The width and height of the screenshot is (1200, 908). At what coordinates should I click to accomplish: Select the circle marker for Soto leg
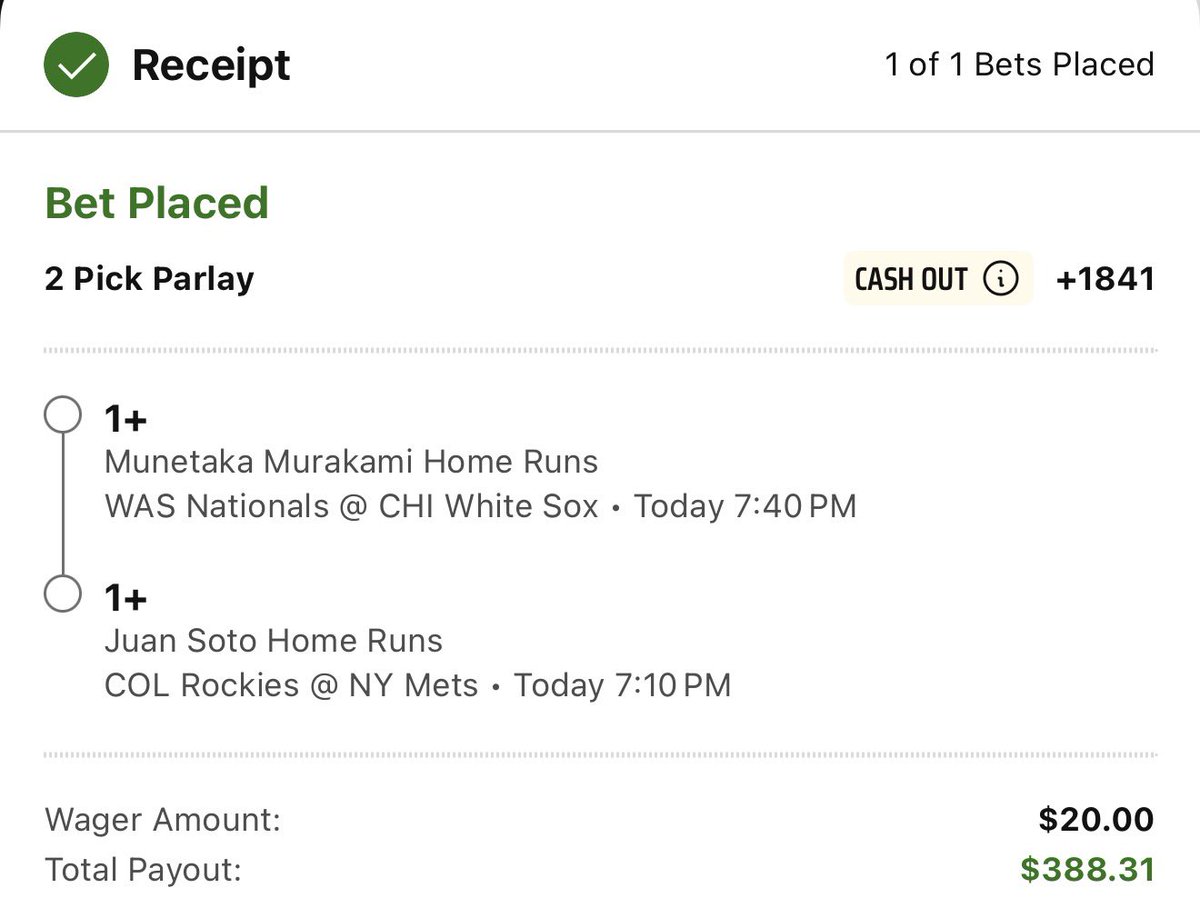(x=62, y=593)
